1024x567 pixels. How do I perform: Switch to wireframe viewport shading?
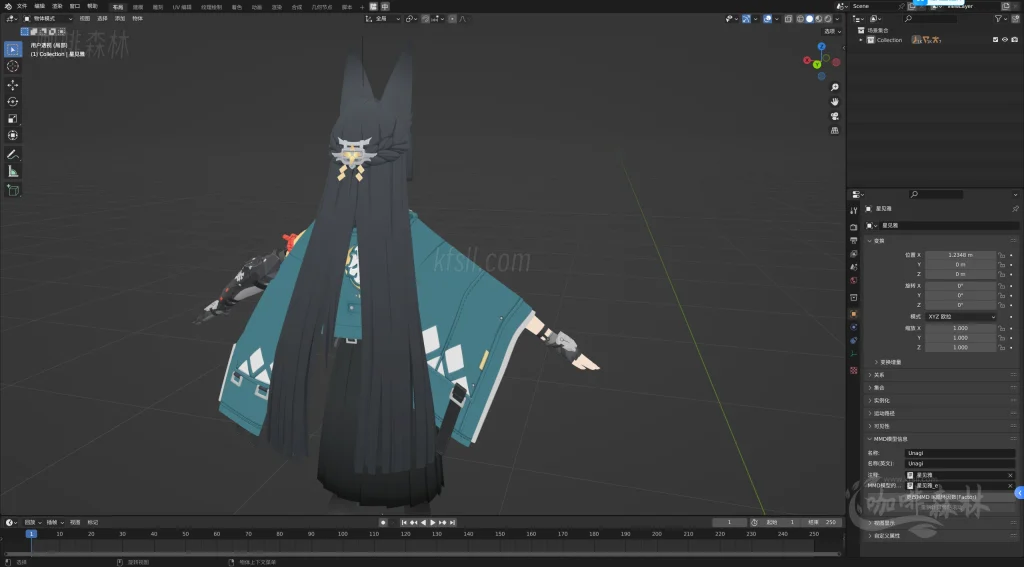800,19
